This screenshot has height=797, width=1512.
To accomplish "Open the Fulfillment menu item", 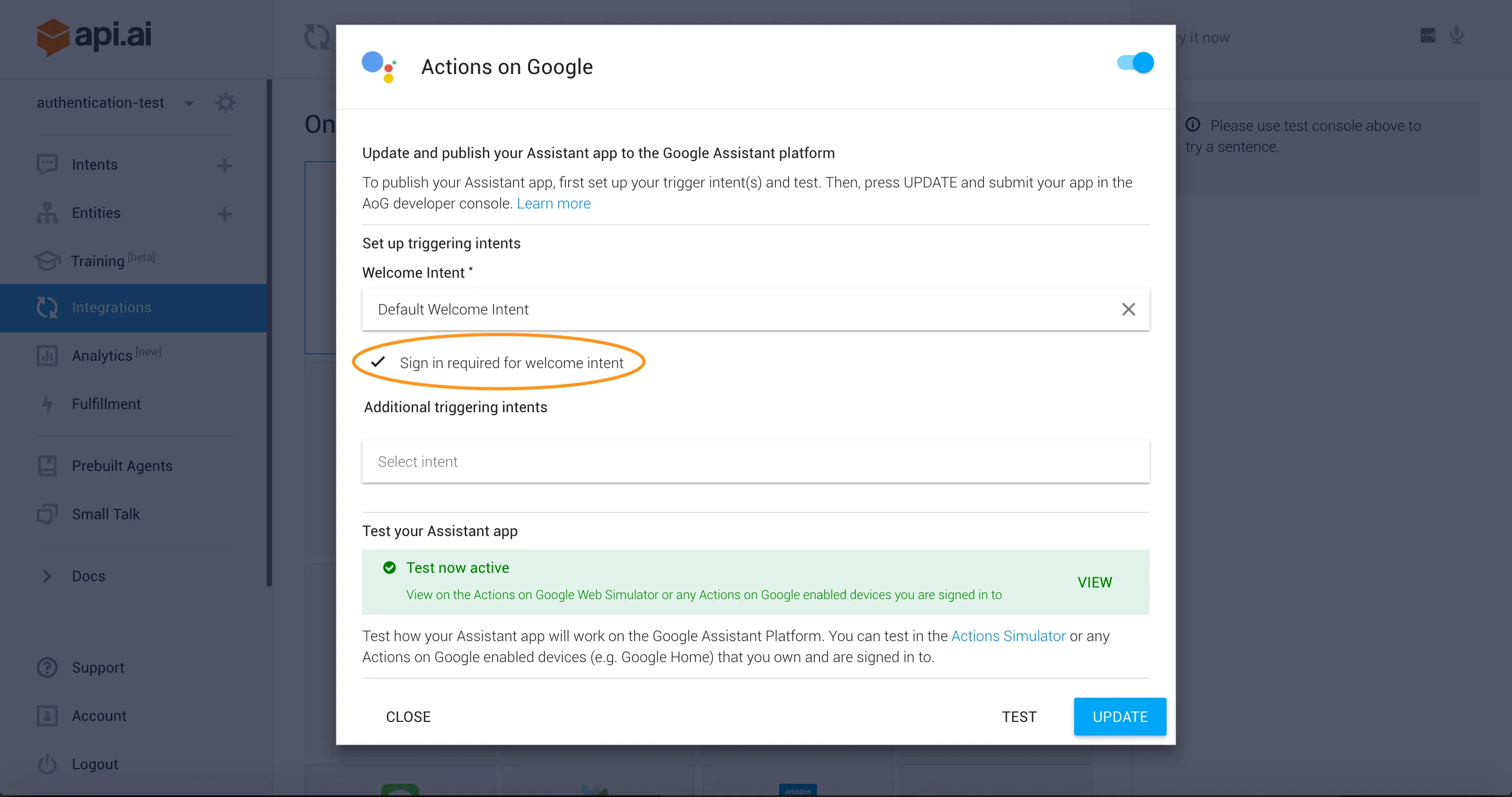I will 106,404.
